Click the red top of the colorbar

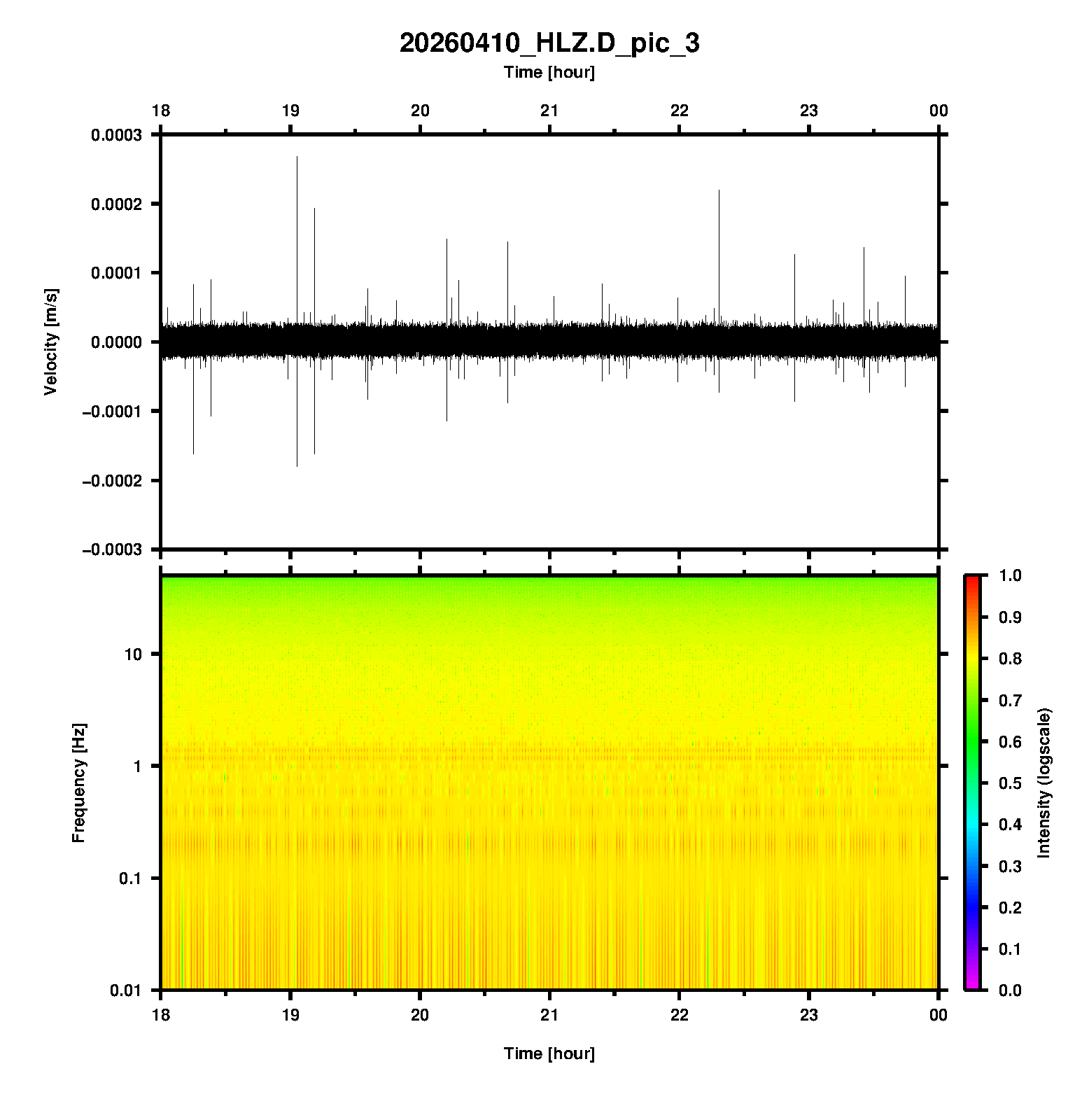pos(971,580)
